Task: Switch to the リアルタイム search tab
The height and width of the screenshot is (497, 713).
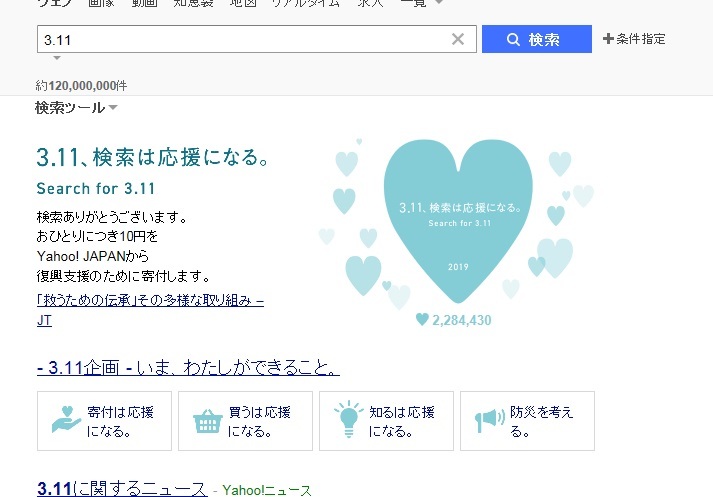Action: [306, 3]
